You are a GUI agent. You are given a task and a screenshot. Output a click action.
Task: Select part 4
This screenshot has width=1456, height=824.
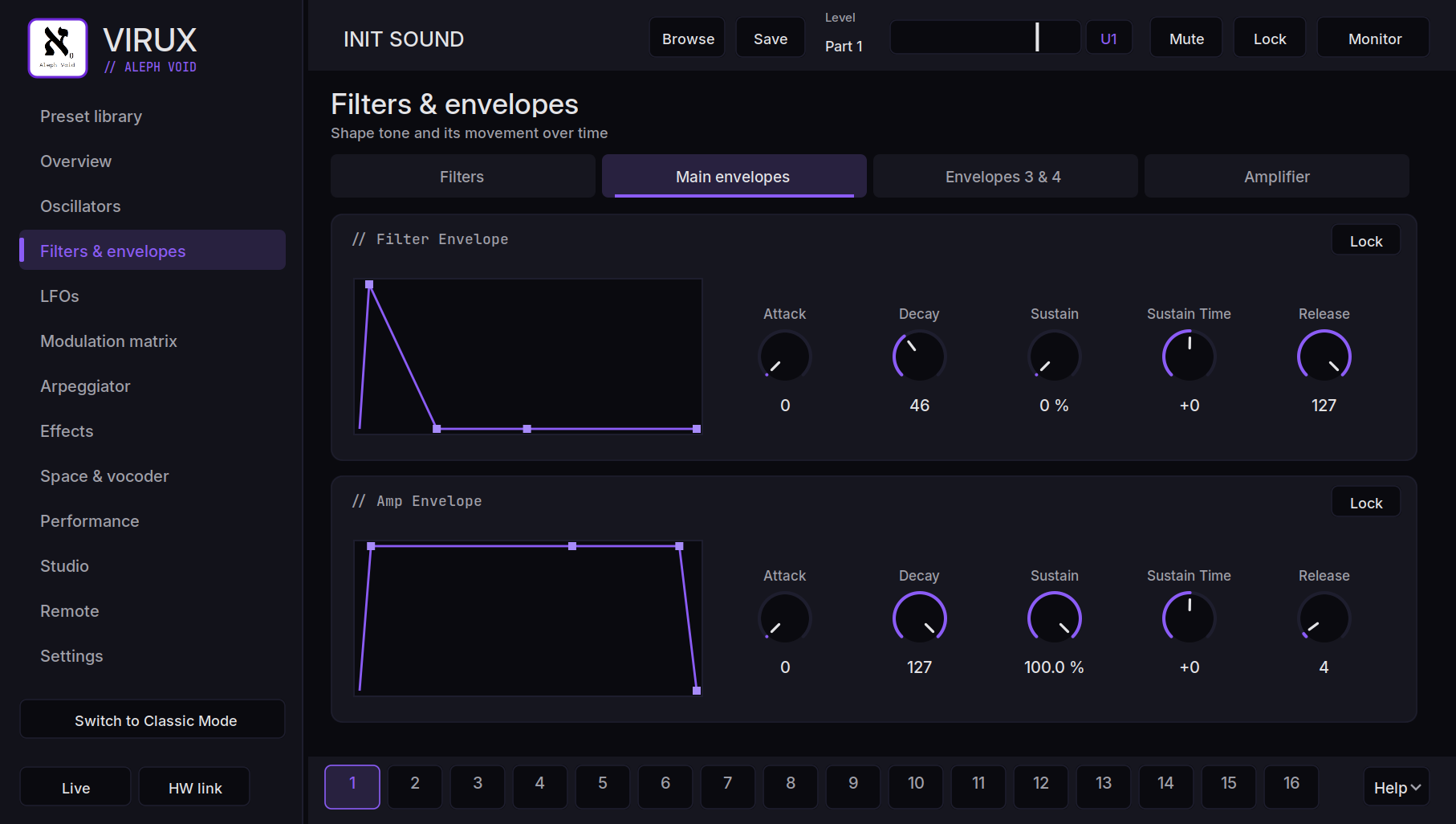(540, 786)
